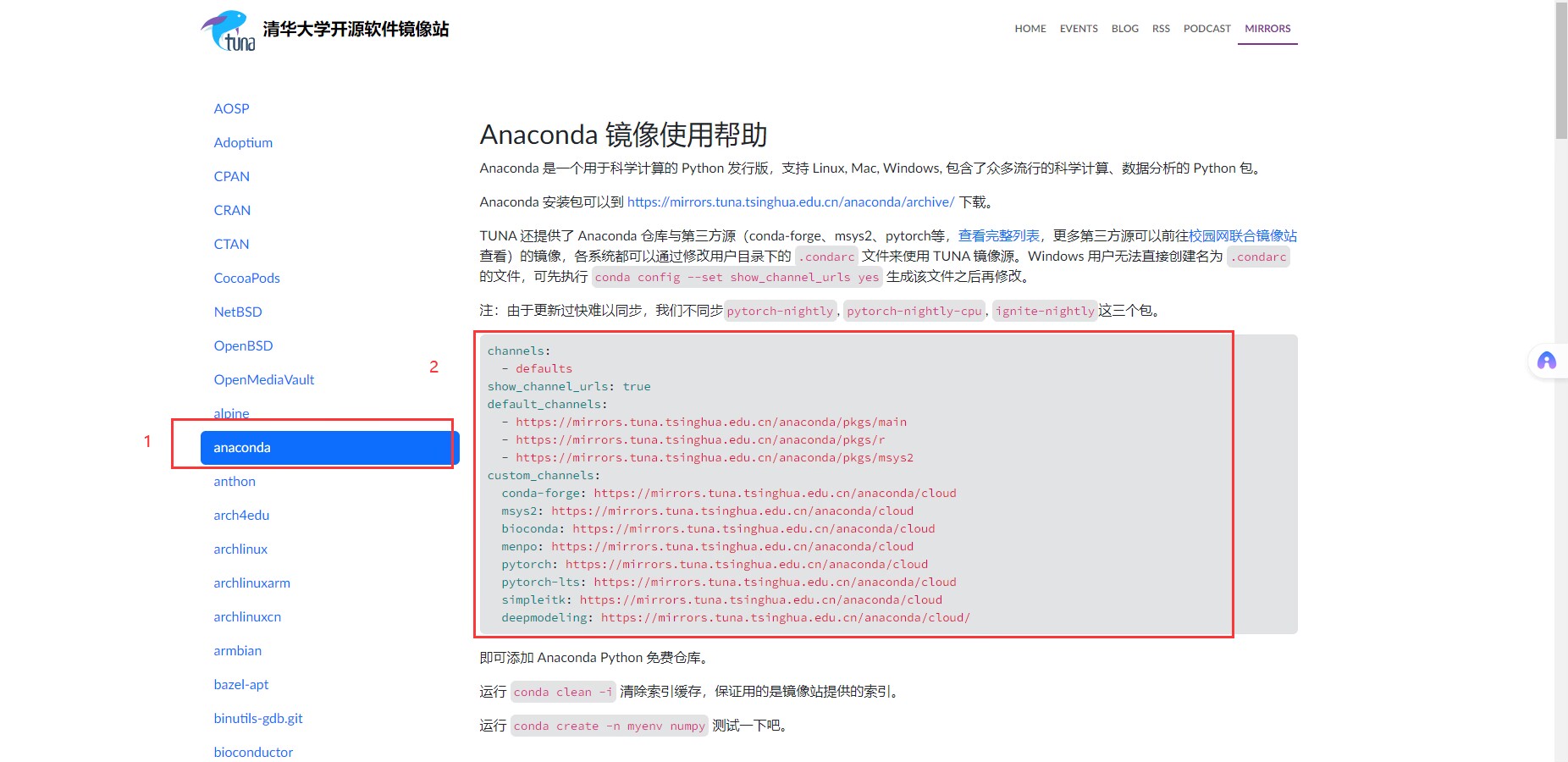Open binutils-gdb.git help page
This screenshot has height=762, width=1568.
point(257,718)
